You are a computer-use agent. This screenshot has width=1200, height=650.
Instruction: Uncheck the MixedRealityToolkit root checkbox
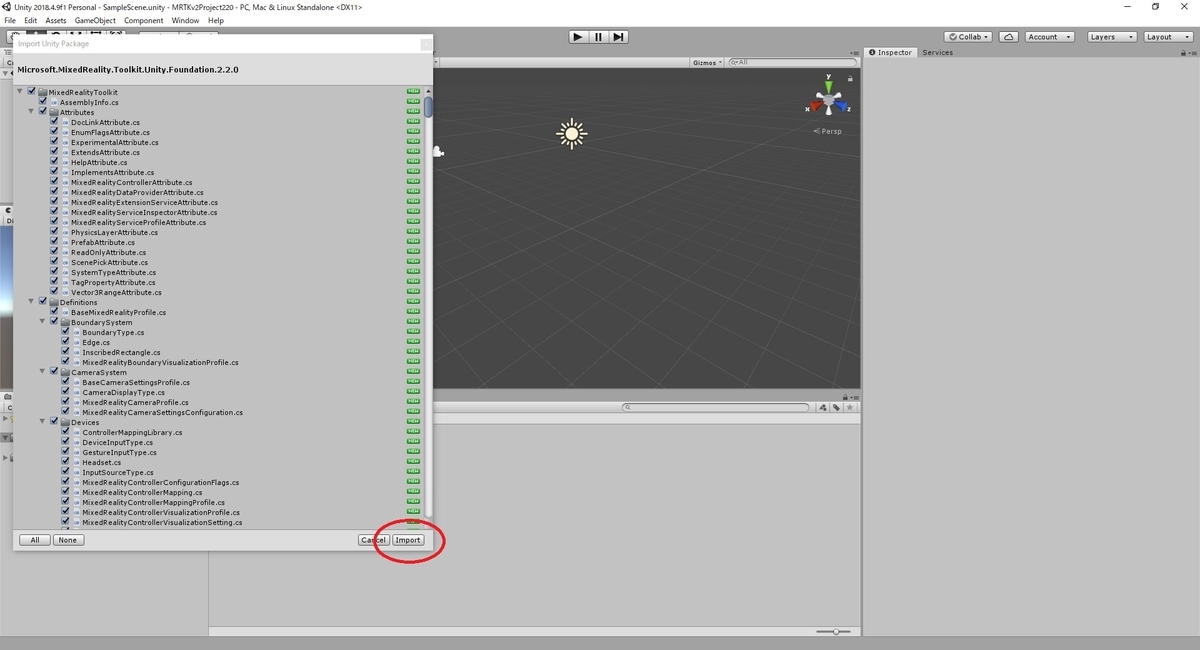32,92
